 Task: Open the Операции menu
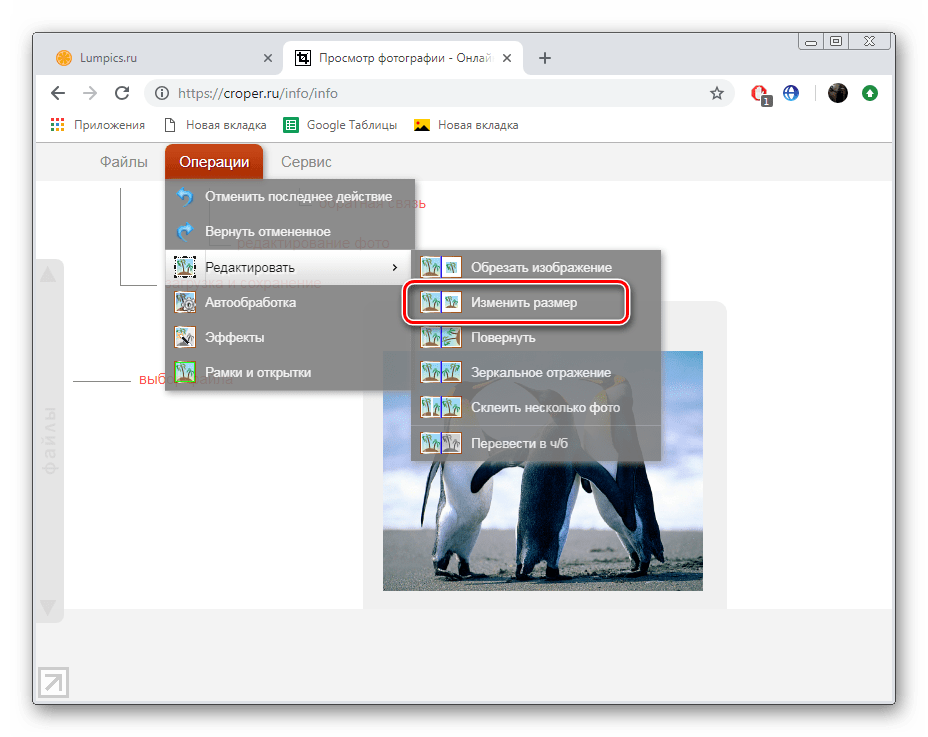(214, 162)
